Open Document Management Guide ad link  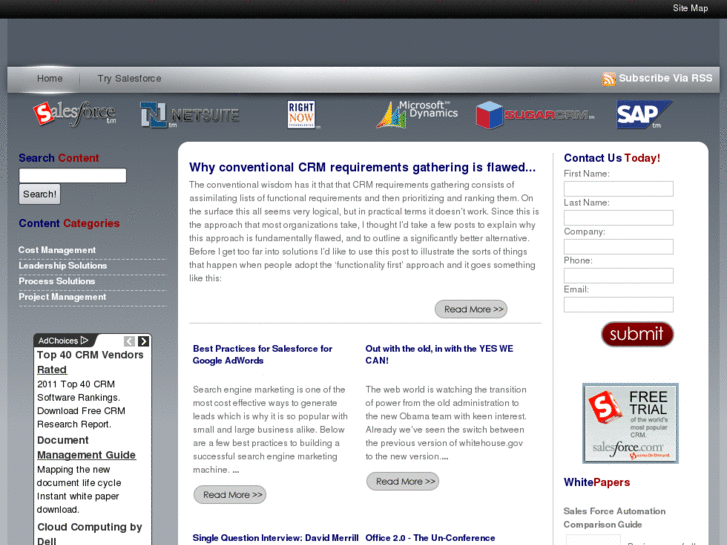(x=86, y=448)
